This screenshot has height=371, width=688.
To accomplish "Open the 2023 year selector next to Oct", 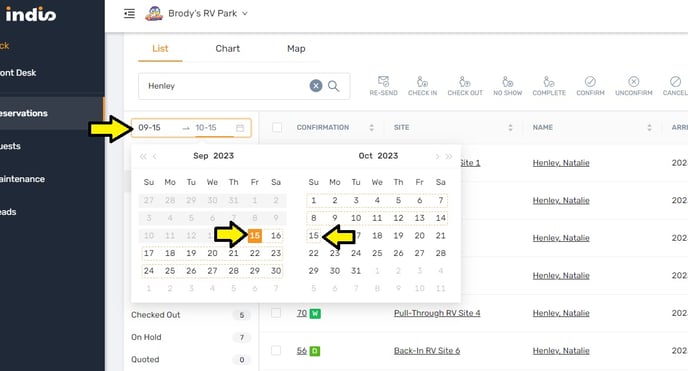I will pyautogui.click(x=388, y=156).
